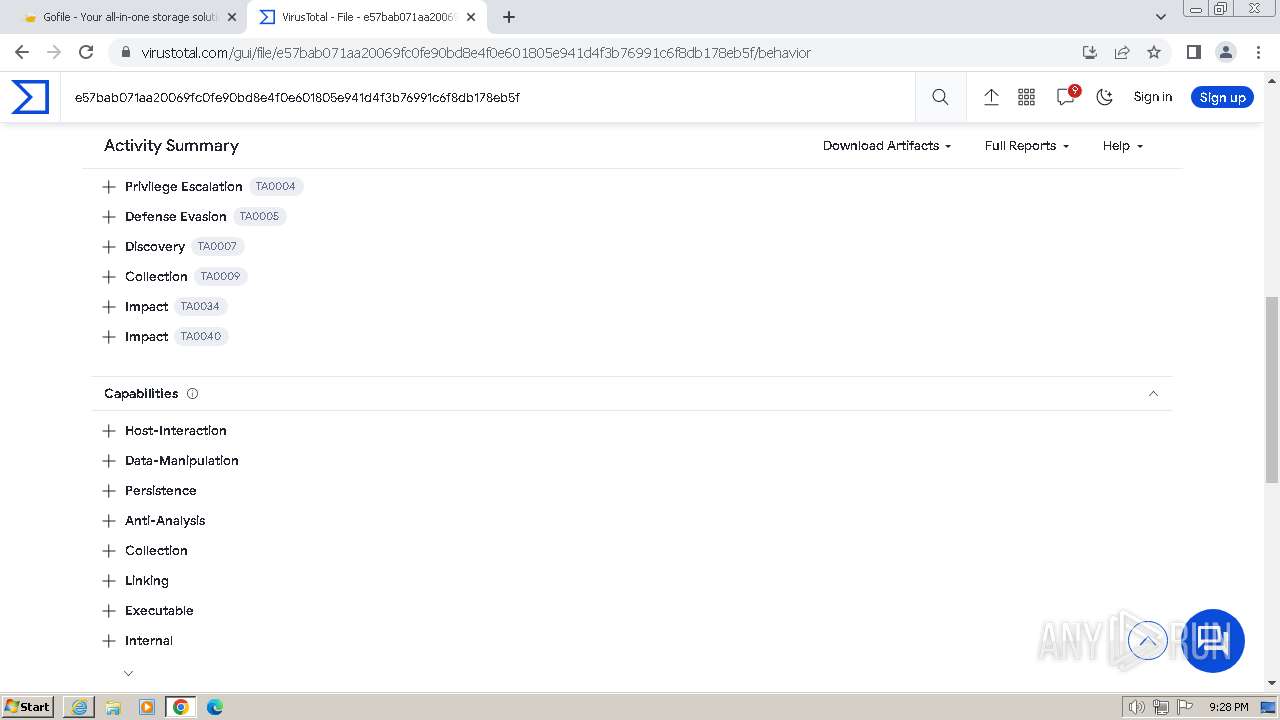Open media player taskbar icon
Screen dimensions: 1280x720
[x=147, y=707]
